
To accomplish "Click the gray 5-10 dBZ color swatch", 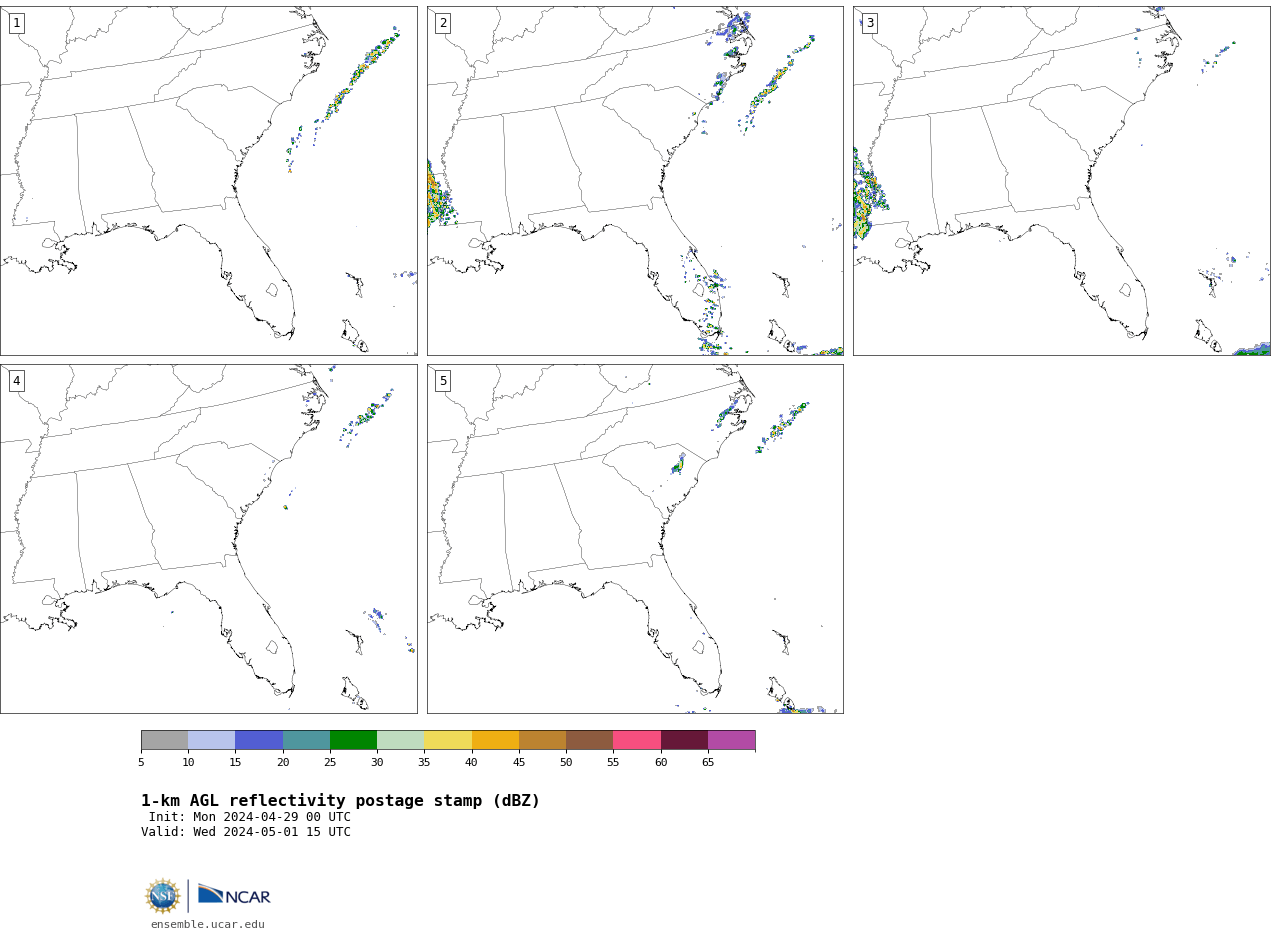I will point(164,740).
